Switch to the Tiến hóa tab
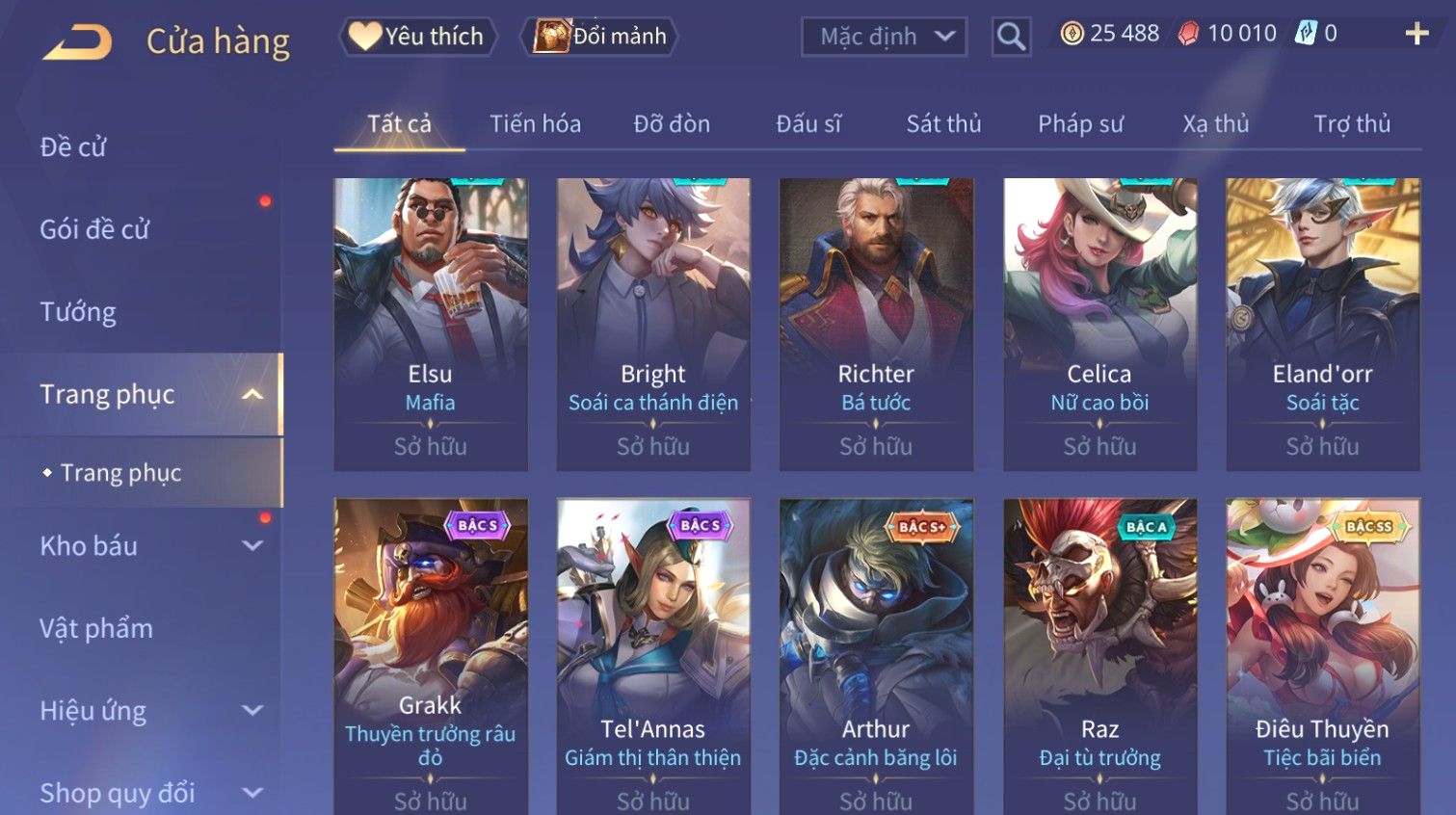The width and height of the screenshot is (1456, 815). click(x=535, y=123)
